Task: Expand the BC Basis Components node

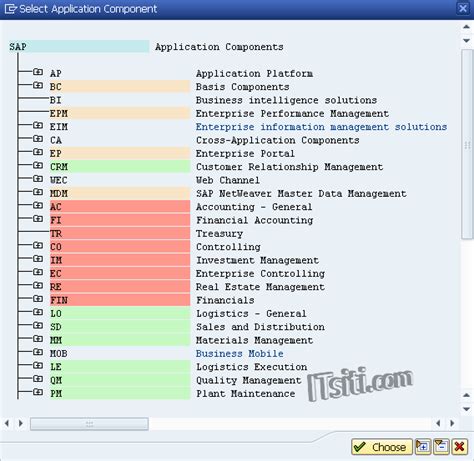Action: [38, 85]
